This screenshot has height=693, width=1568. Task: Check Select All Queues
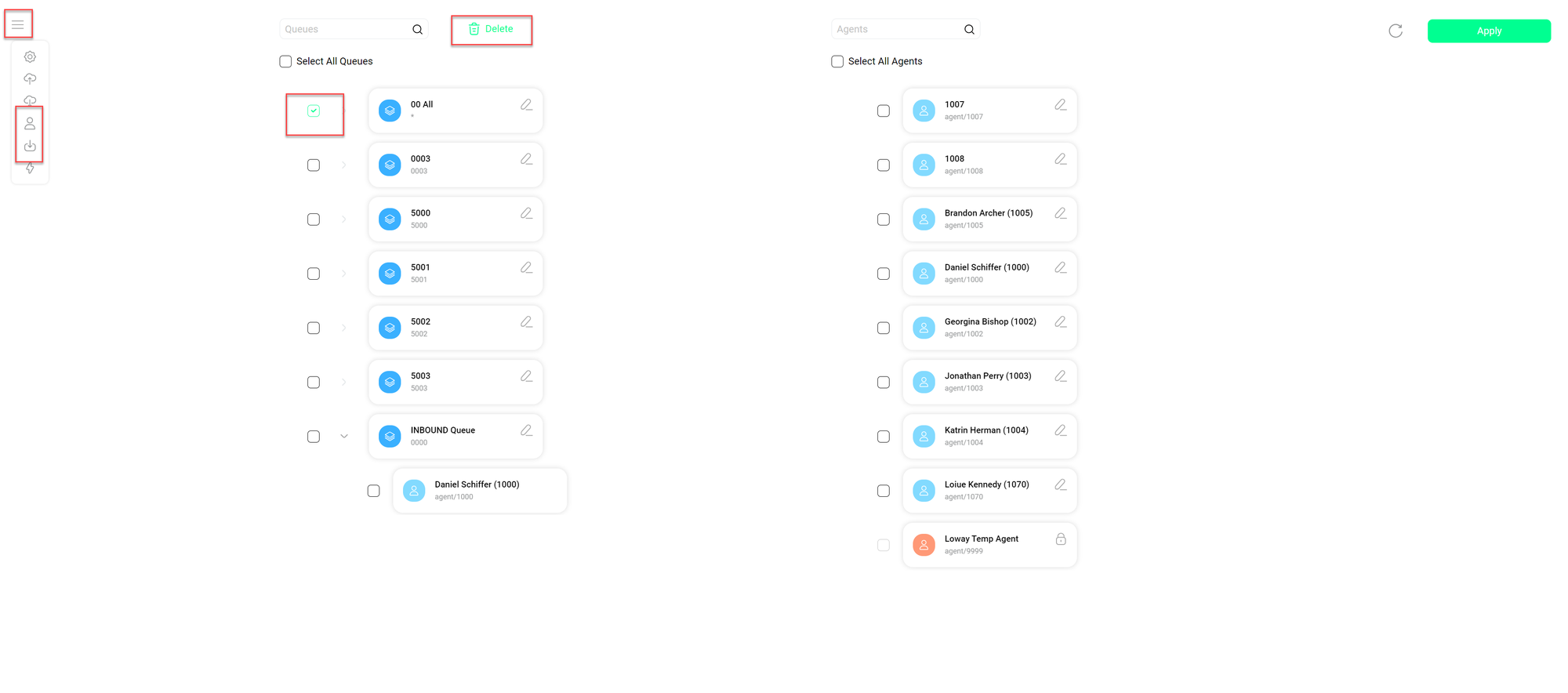tap(285, 61)
